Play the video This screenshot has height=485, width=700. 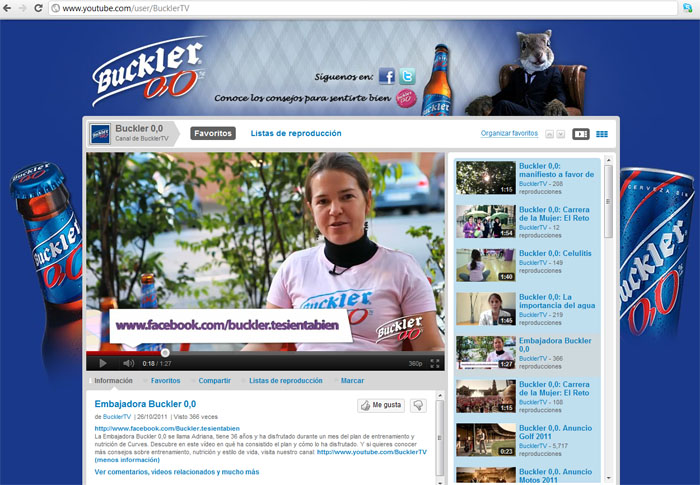click(x=103, y=364)
